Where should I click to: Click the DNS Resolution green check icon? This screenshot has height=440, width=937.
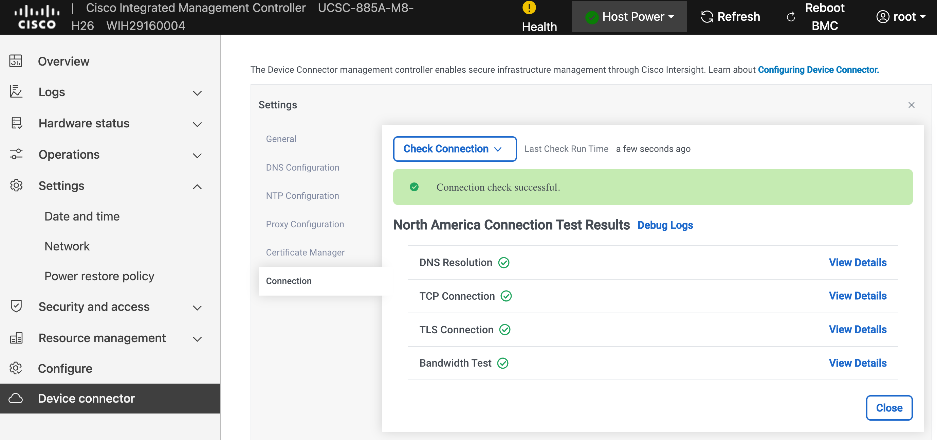tap(504, 262)
